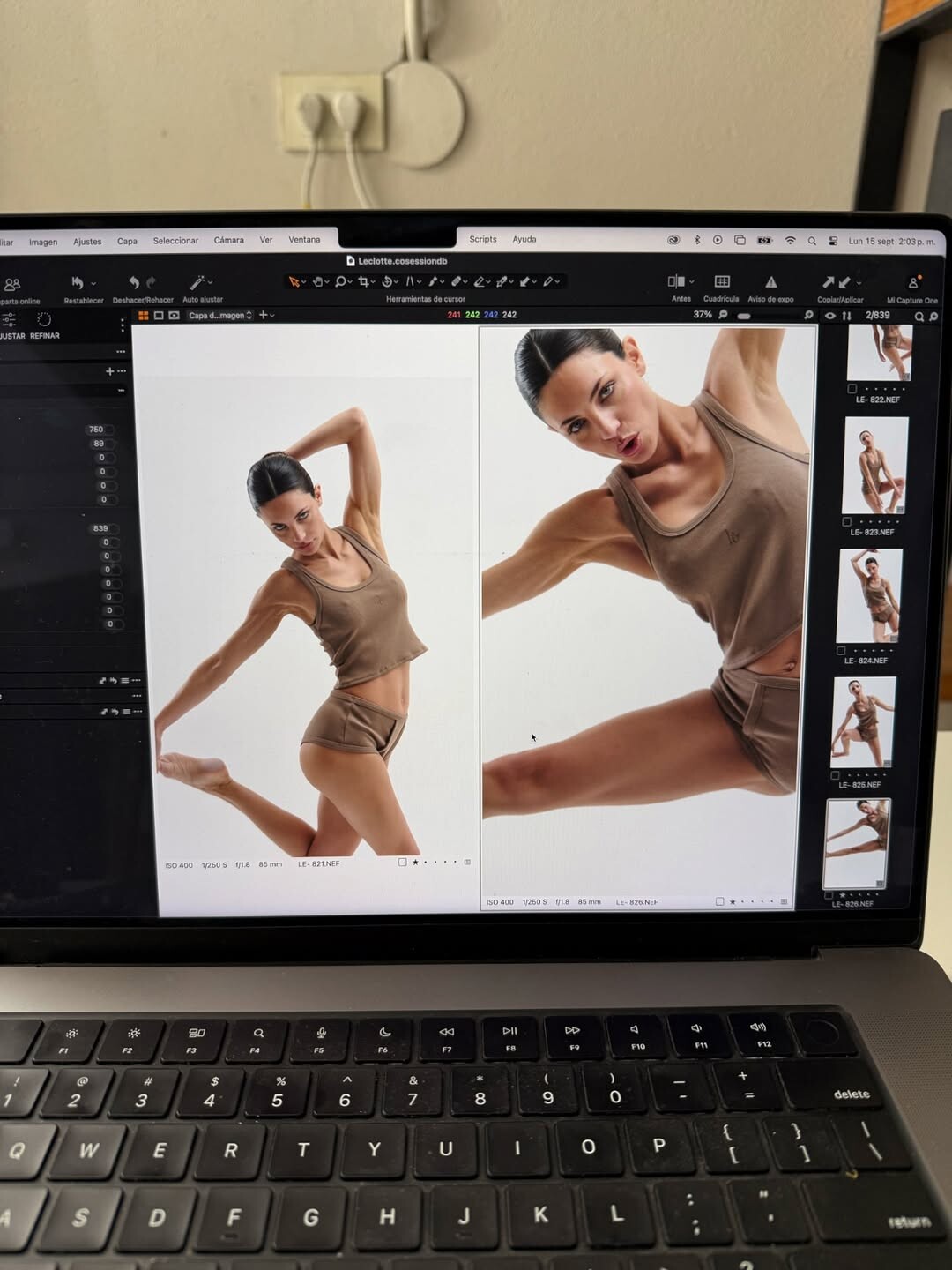952x1270 pixels.
Task: Click the Restablecer reset icon
Action: 78,283
